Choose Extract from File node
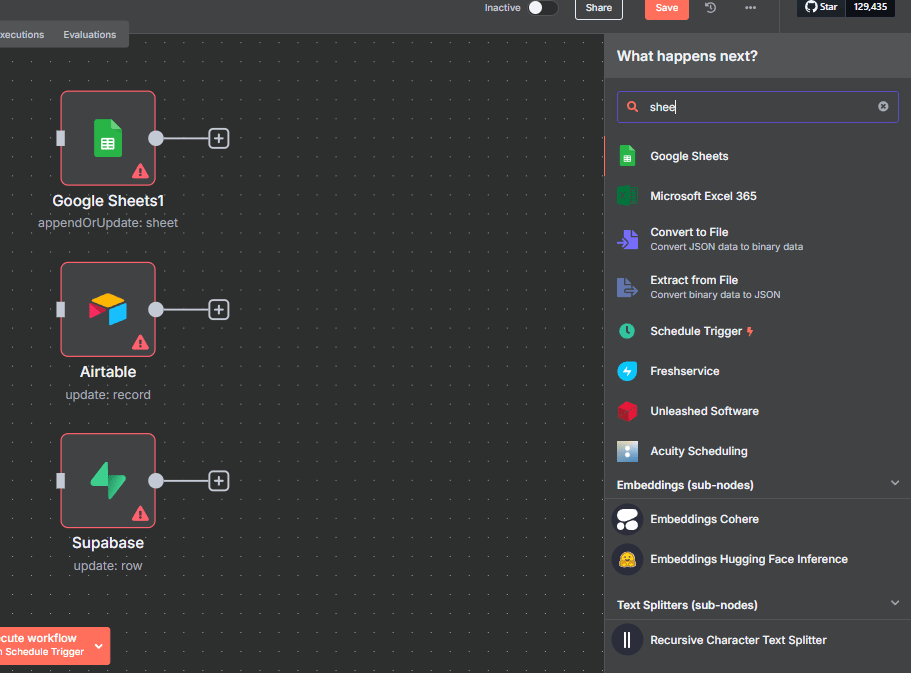This screenshot has width=911, height=673. [758, 287]
